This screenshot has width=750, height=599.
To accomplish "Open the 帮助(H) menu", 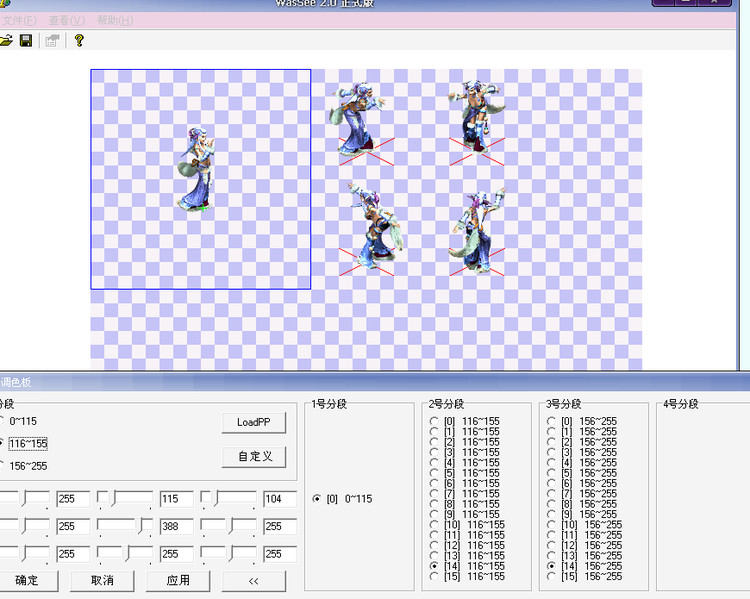I will tap(115, 21).
